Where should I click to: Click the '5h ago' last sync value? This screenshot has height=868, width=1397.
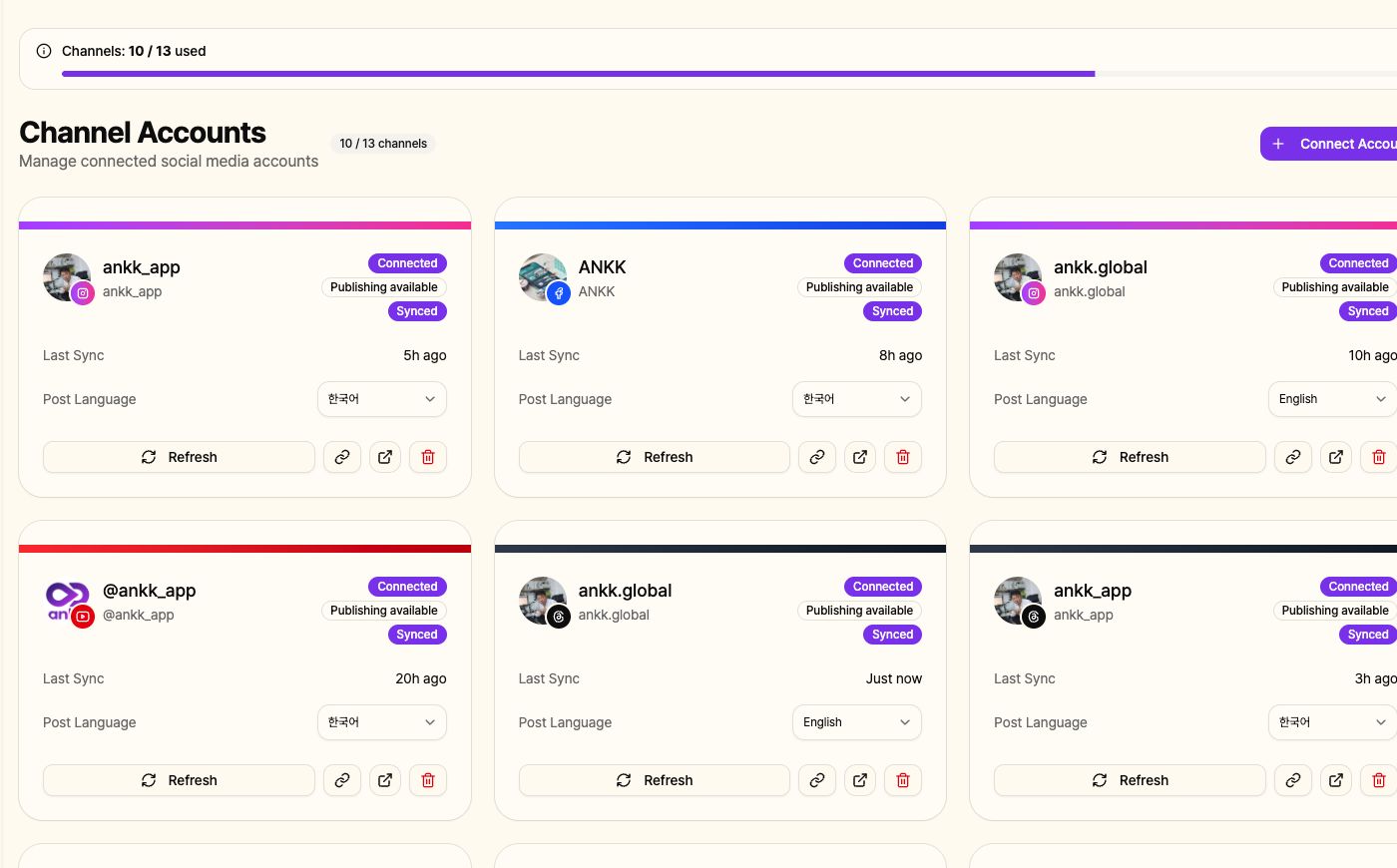[x=425, y=355]
